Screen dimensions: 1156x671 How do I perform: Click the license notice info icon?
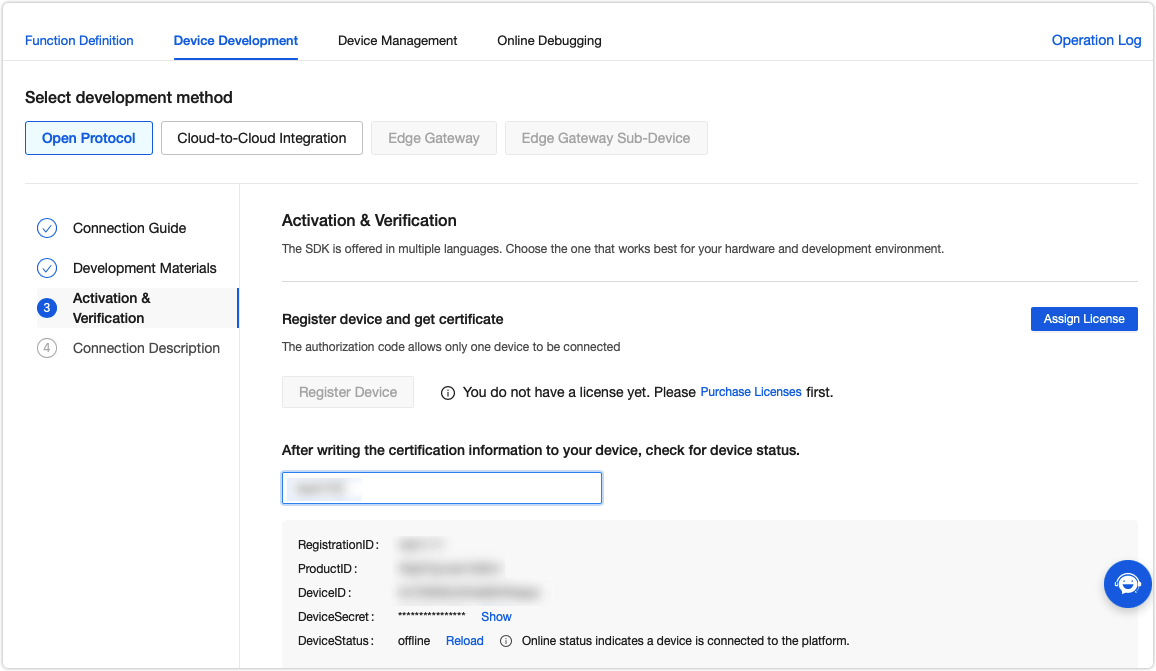tap(448, 393)
